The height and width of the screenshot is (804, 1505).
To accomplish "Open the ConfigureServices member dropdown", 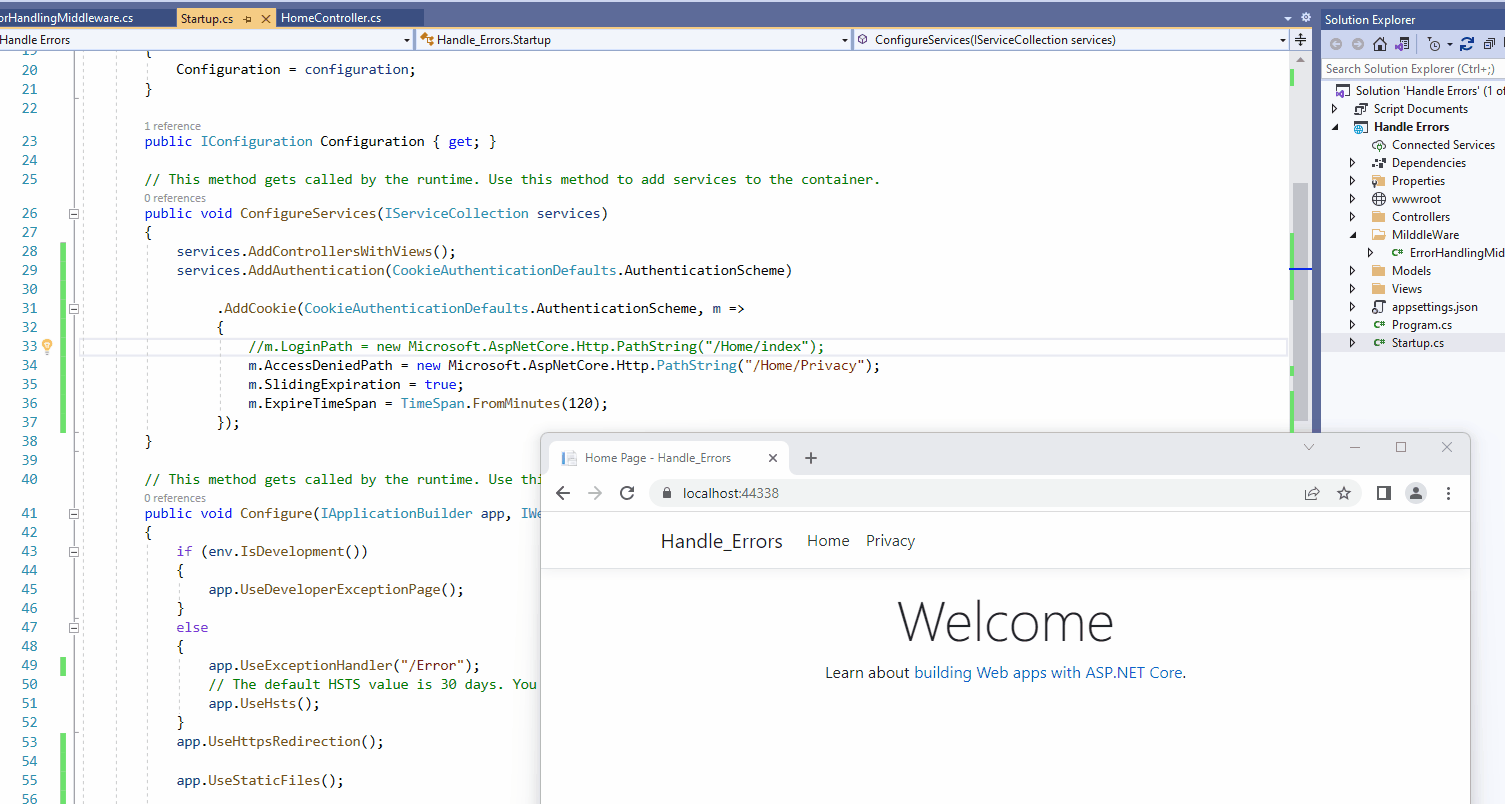I will pyautogui.click(x=1282, y=40).
